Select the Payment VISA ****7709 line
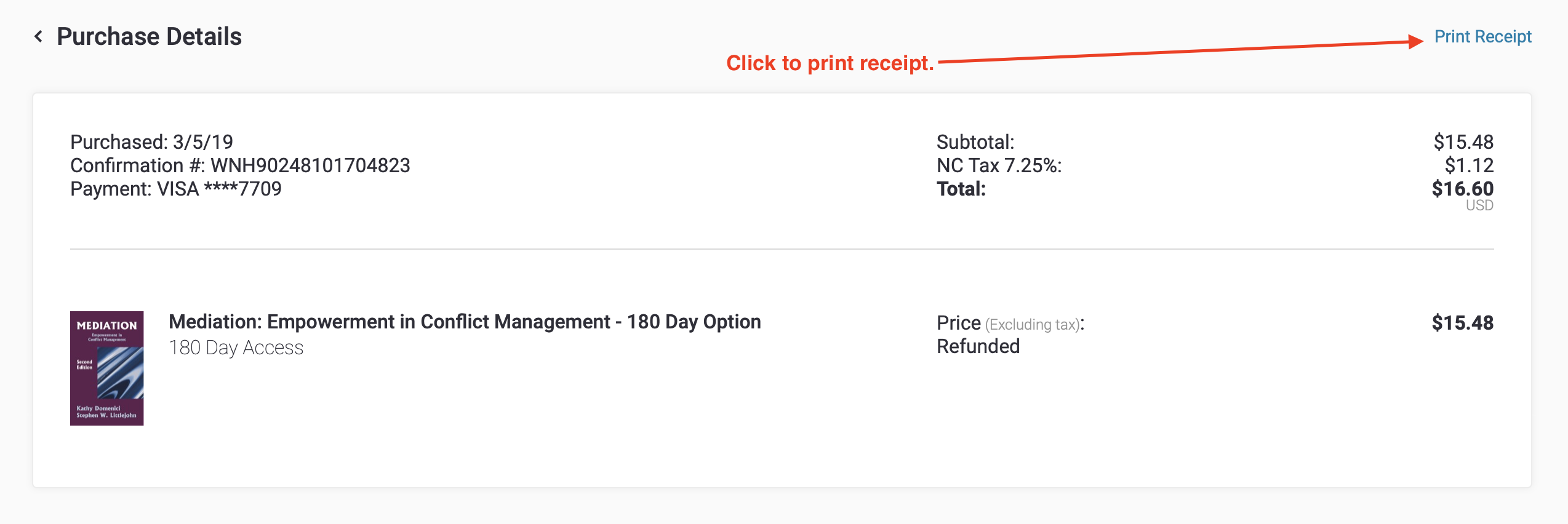Screen dimensions: 1568x524 [x=176, y=189]
